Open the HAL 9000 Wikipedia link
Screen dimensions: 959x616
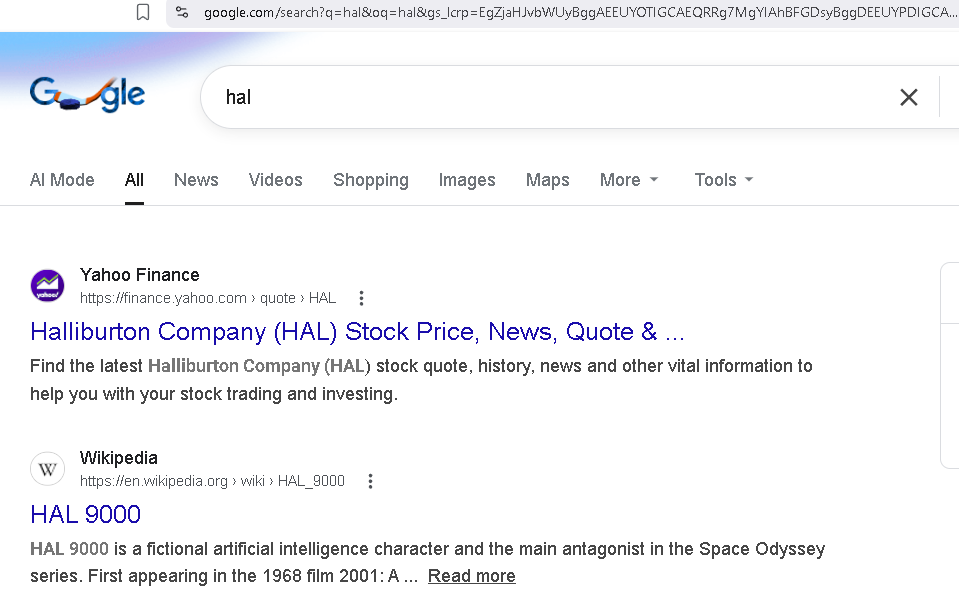pyautogui.click(x=85, y=514)
